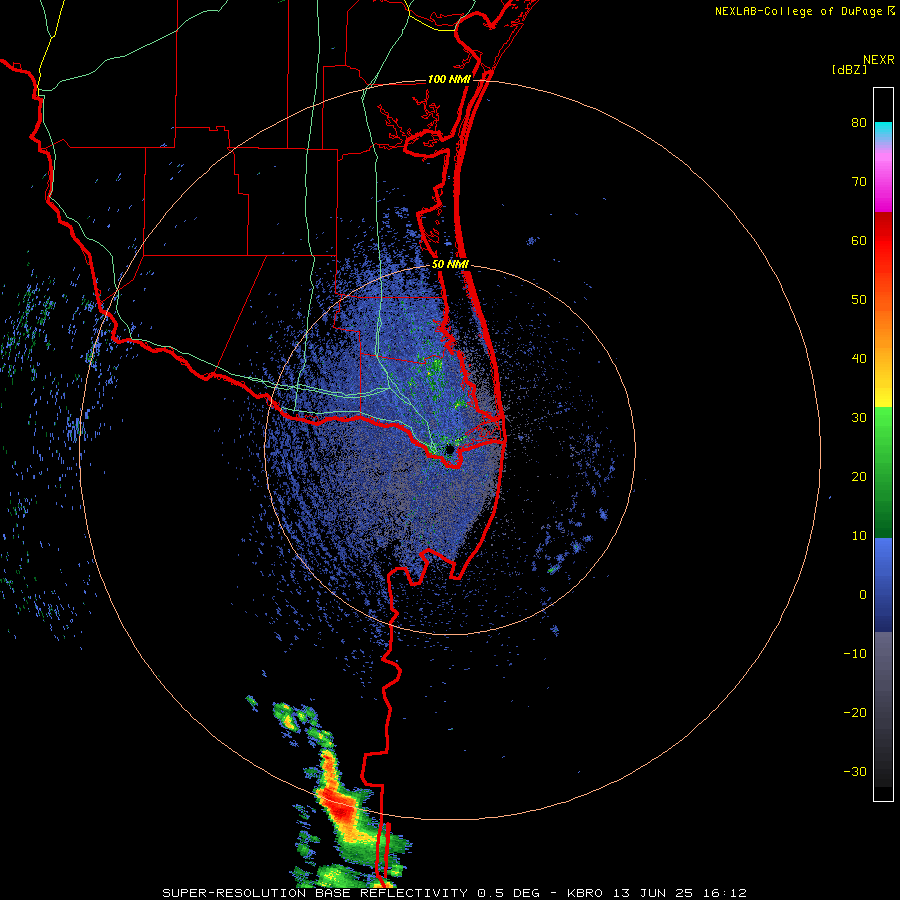900x900 pixels.
Task: Click the 30 value on the dBZ scale
Action: [859, 418]
